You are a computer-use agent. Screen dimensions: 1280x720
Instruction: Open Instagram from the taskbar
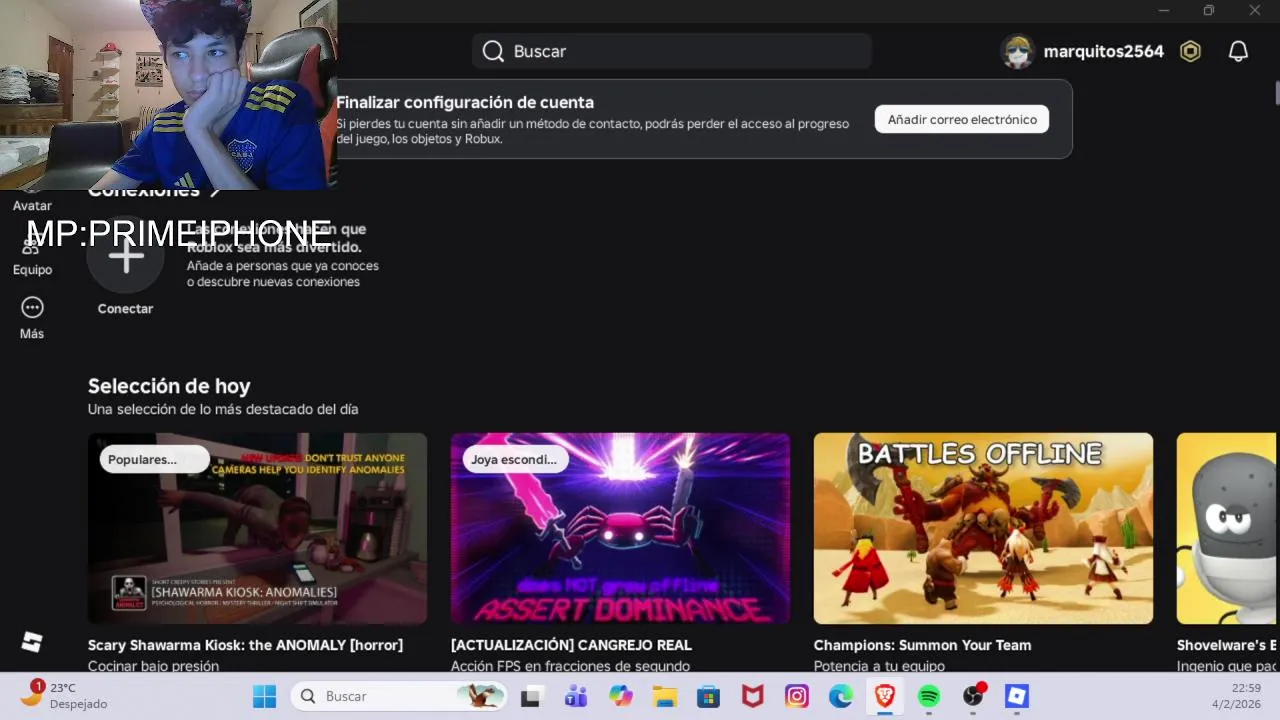point(797,696)
